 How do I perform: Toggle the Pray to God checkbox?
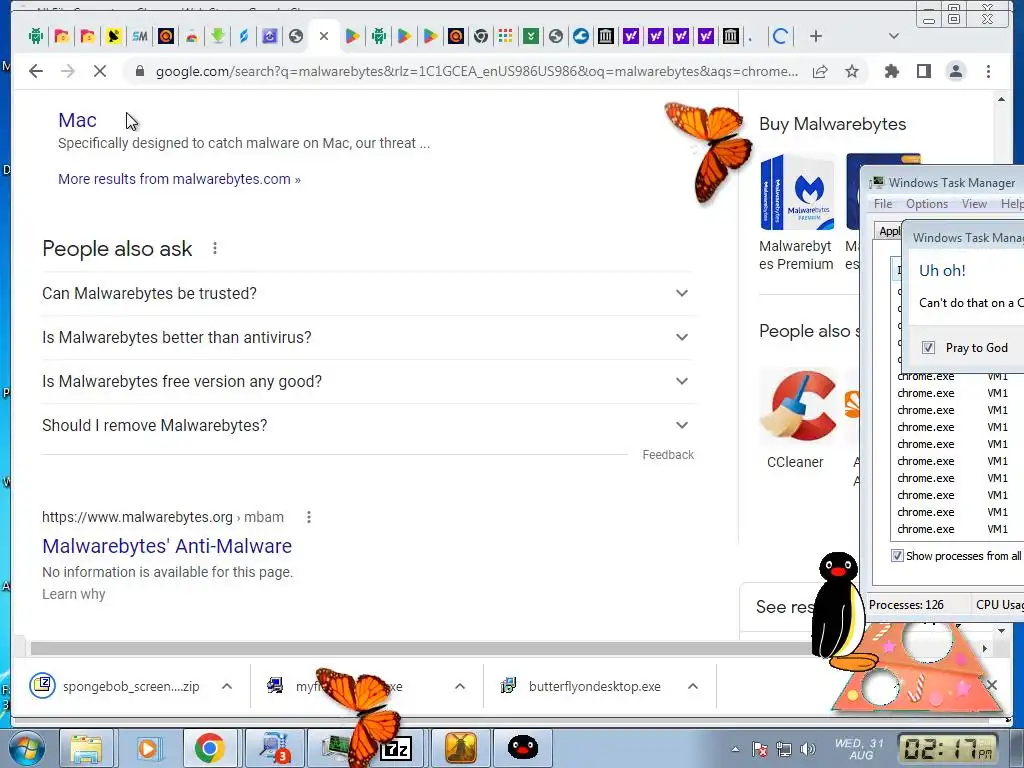point(928,347)
